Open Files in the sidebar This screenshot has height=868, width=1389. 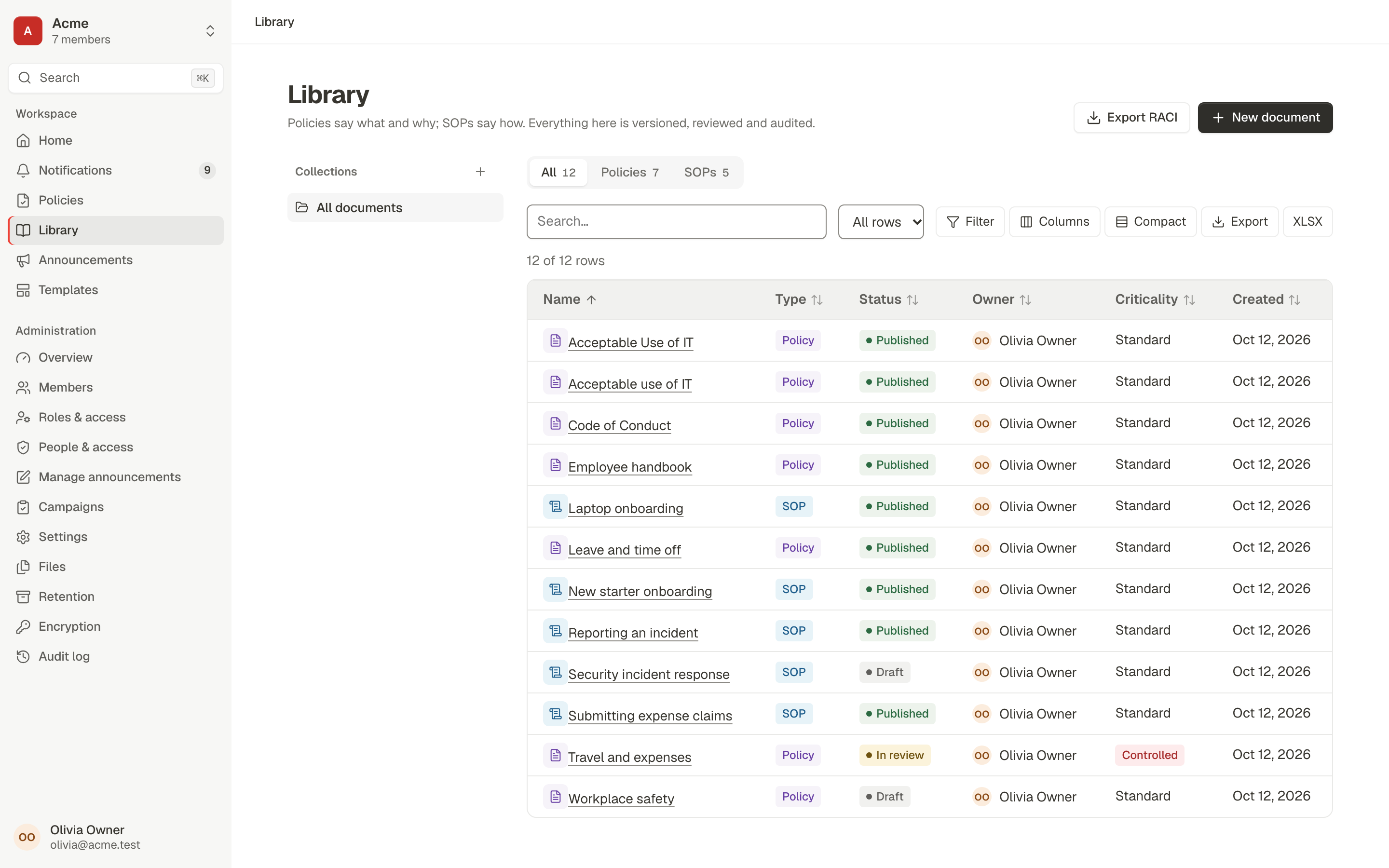(x=115, y=567)
